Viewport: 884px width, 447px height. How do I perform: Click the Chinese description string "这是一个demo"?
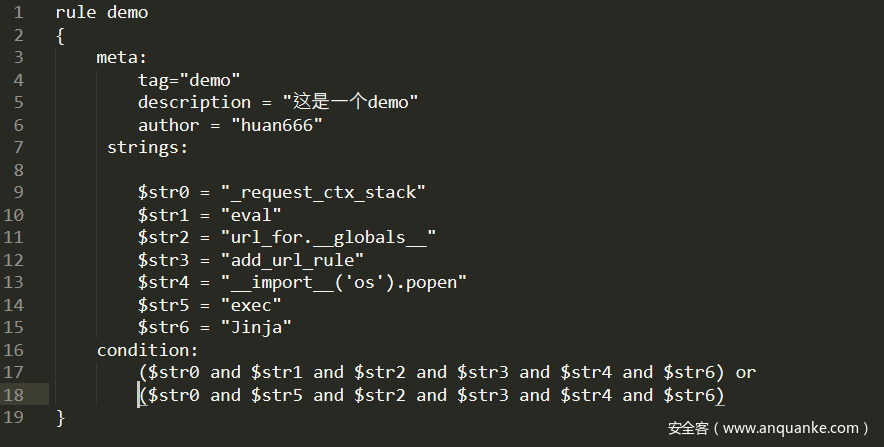point(350,102)
